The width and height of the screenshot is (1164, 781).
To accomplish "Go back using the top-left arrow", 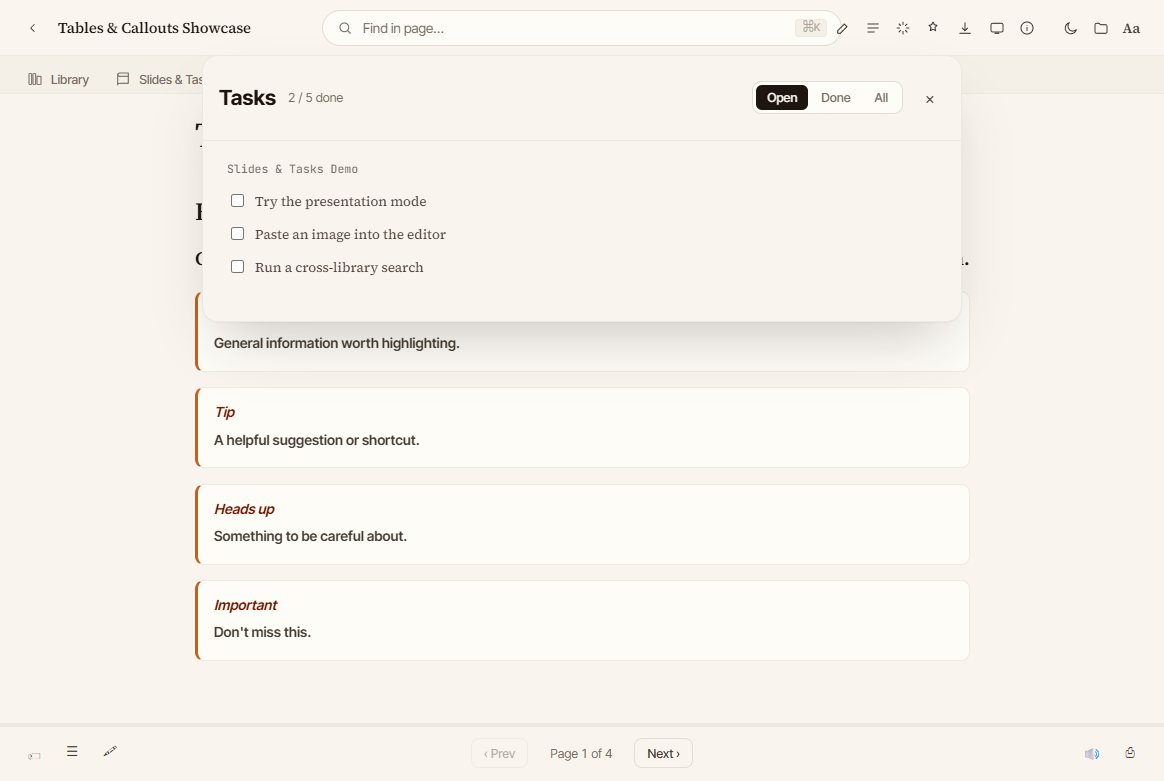I will coord(33,28).
